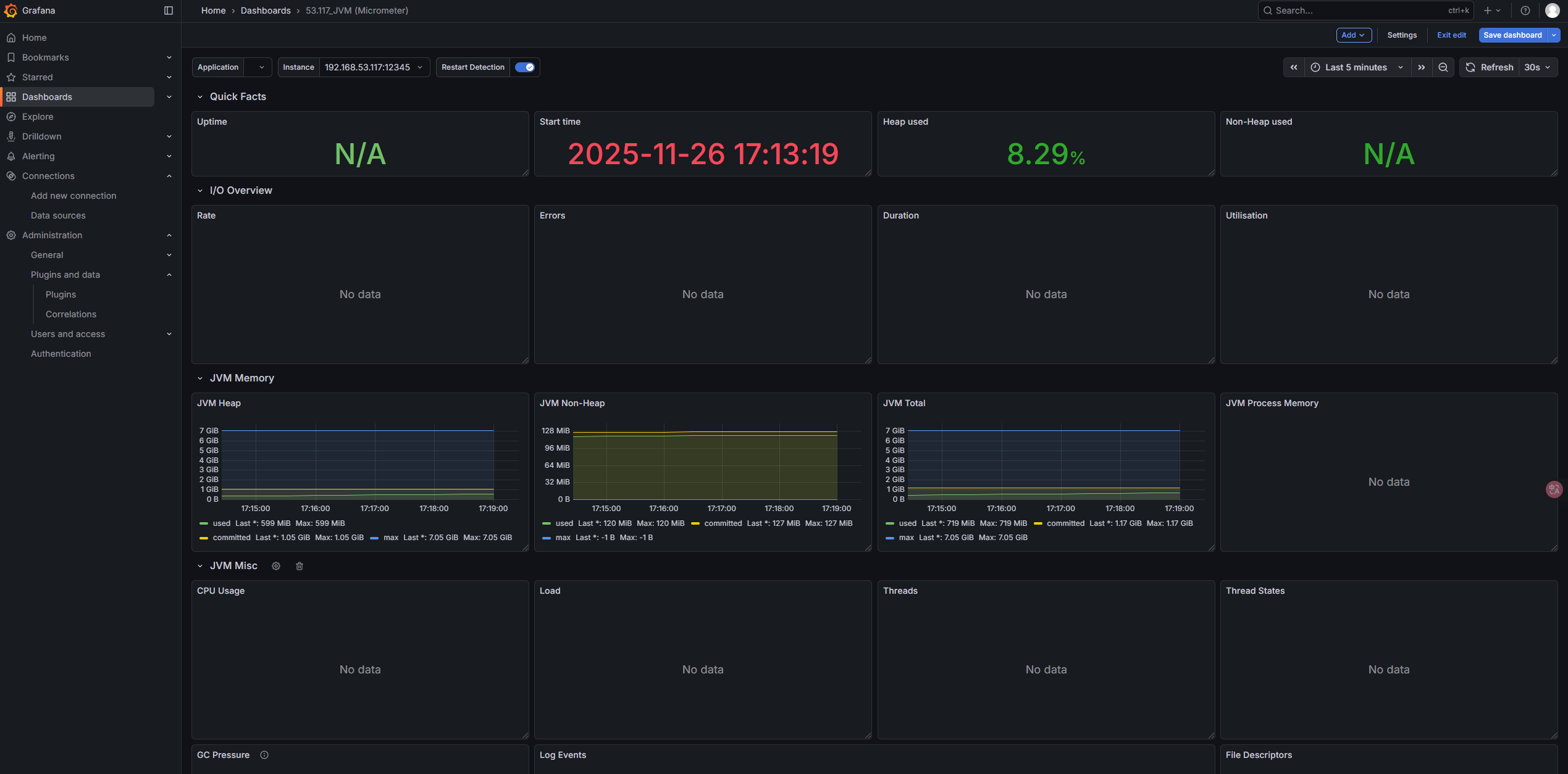Open the Last 5 minutes time picker
1568x774 pixels.
point(1356,67)
